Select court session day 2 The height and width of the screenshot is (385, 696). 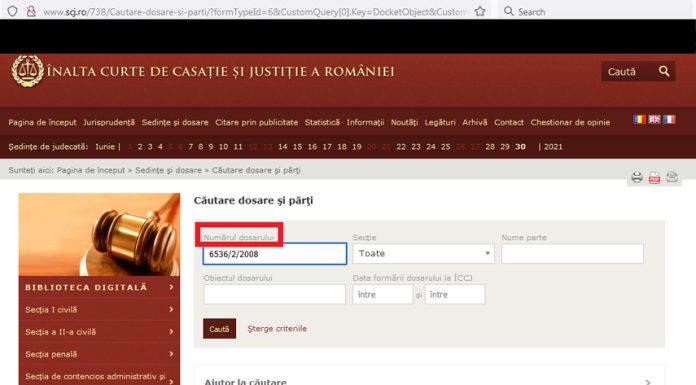[x=140, y=147]
